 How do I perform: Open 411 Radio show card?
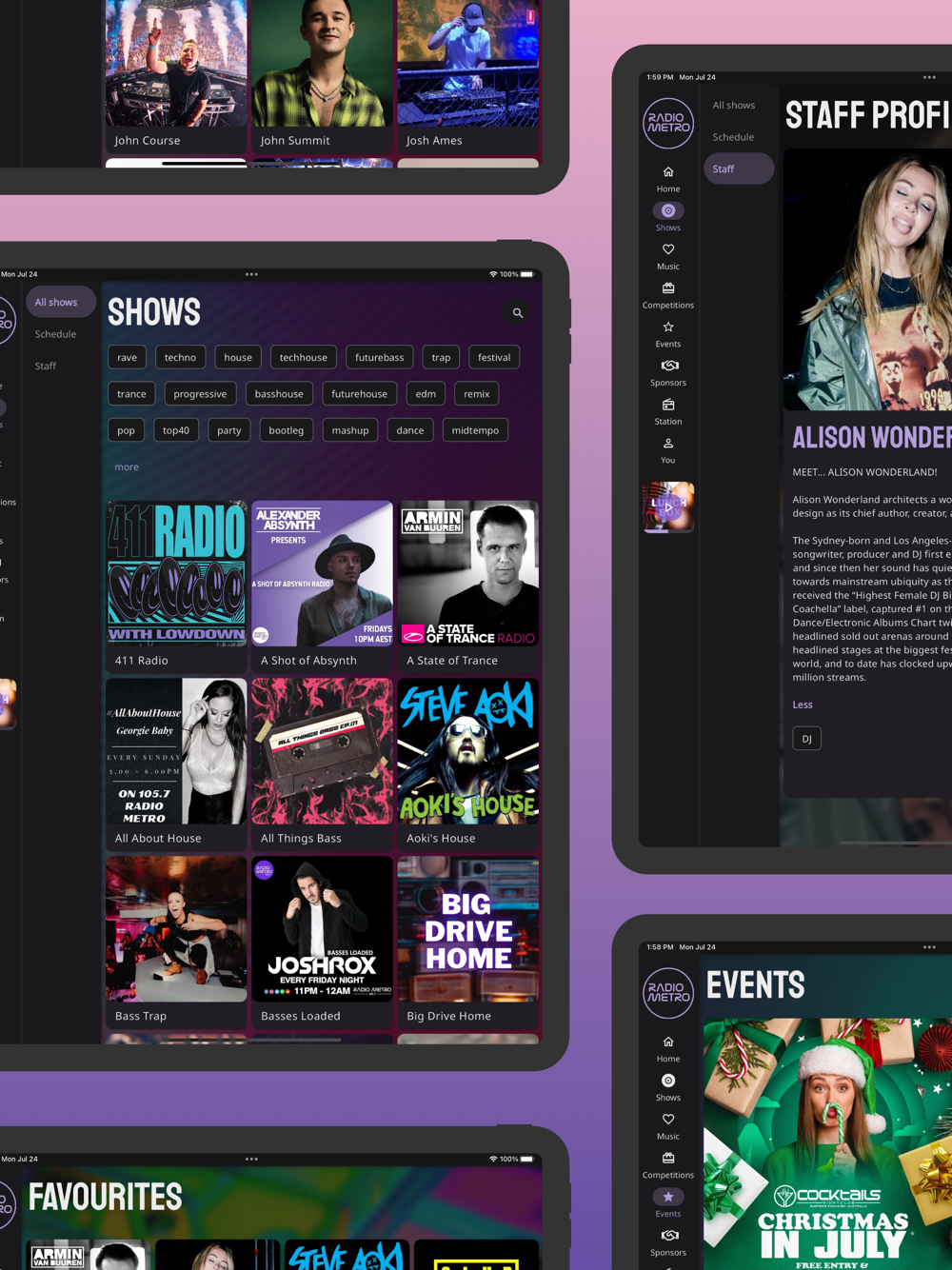(x=176, y=586)
